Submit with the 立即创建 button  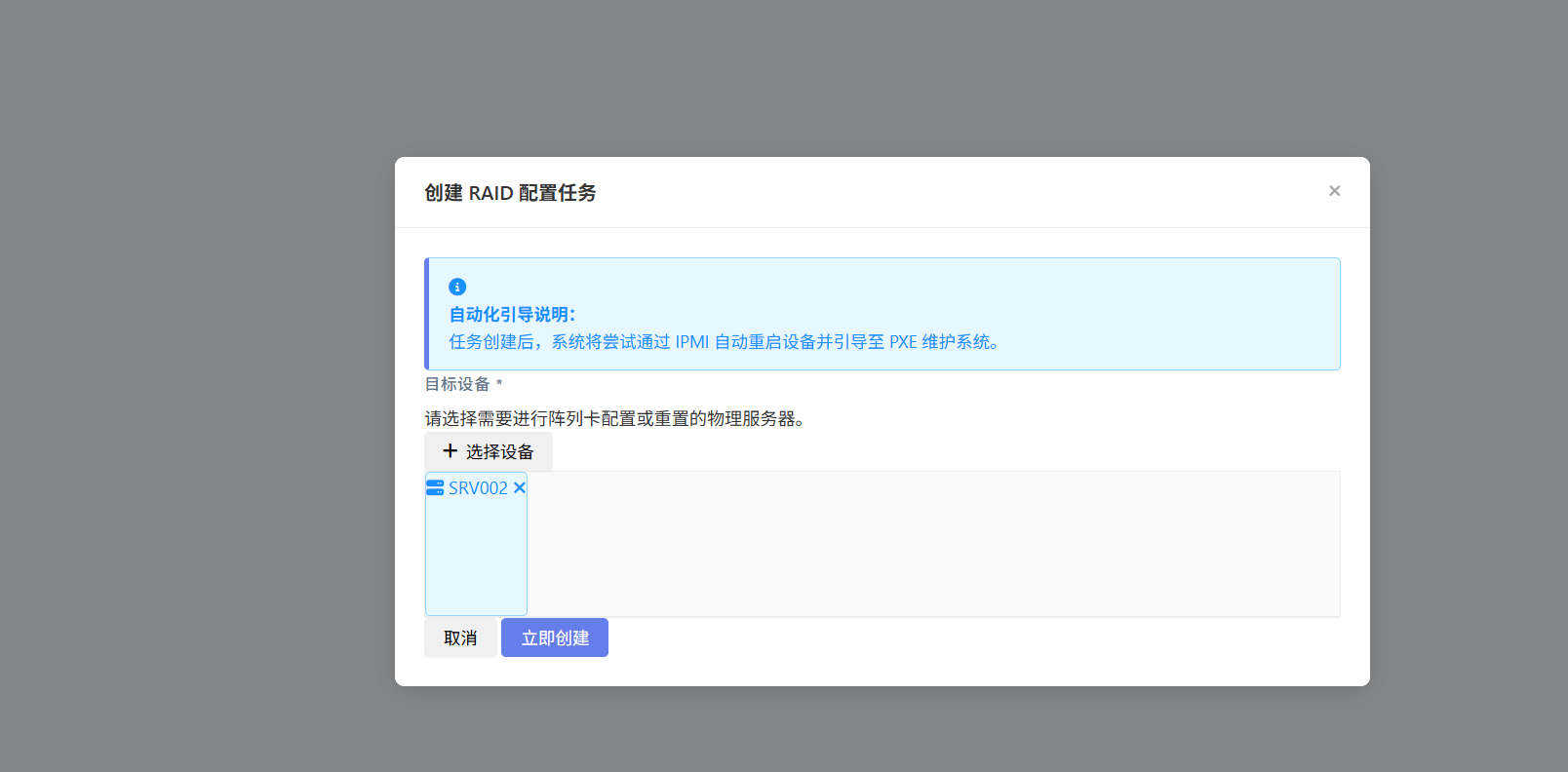554,637
